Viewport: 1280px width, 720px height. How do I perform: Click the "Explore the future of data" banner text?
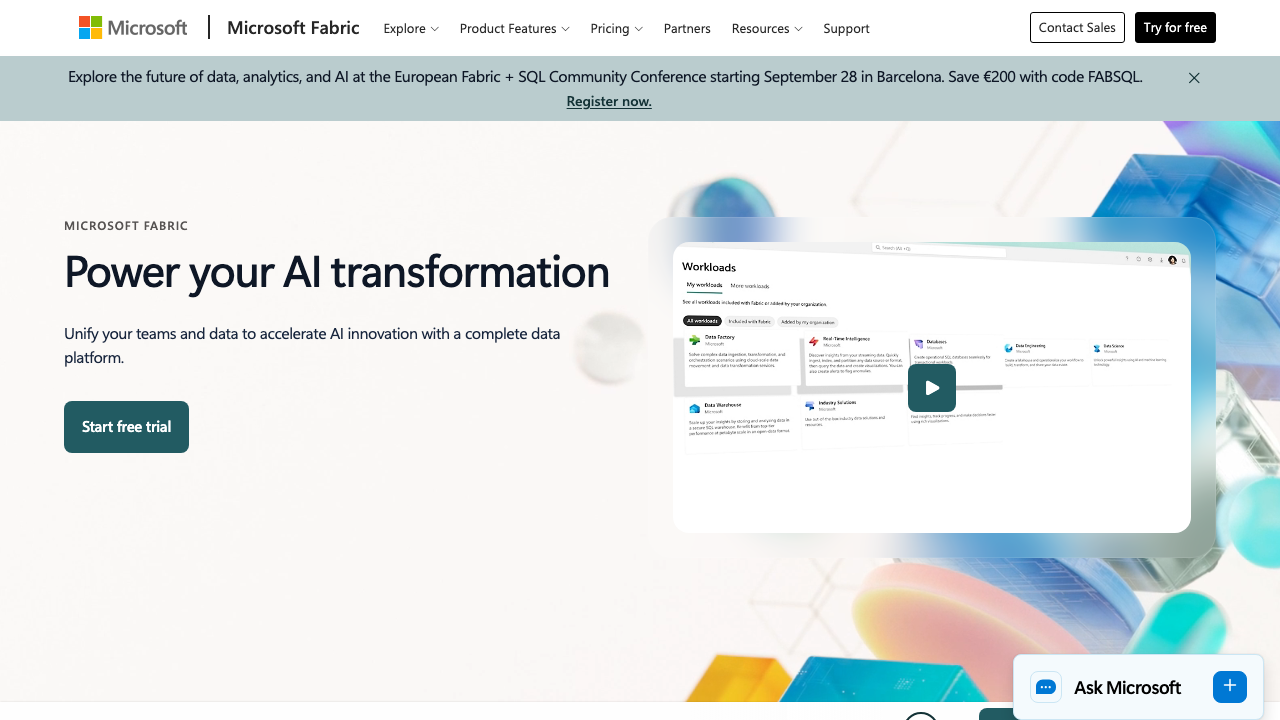click(605, 77)
